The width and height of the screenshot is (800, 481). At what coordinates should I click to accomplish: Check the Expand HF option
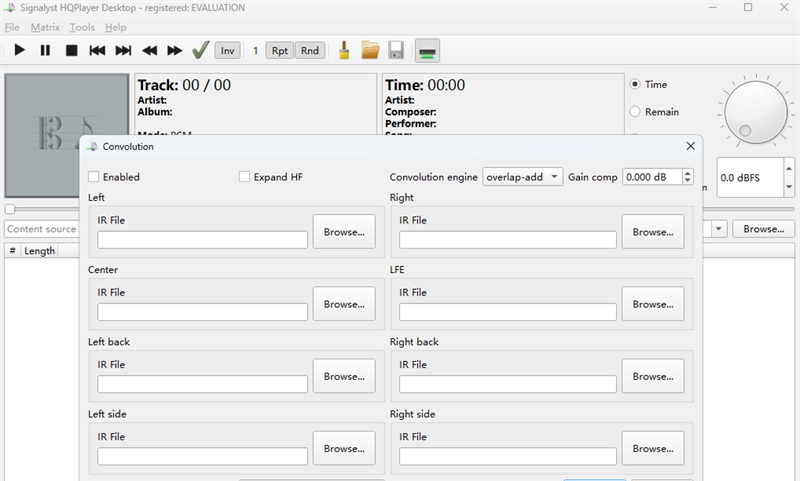click(x=244, y=176)
